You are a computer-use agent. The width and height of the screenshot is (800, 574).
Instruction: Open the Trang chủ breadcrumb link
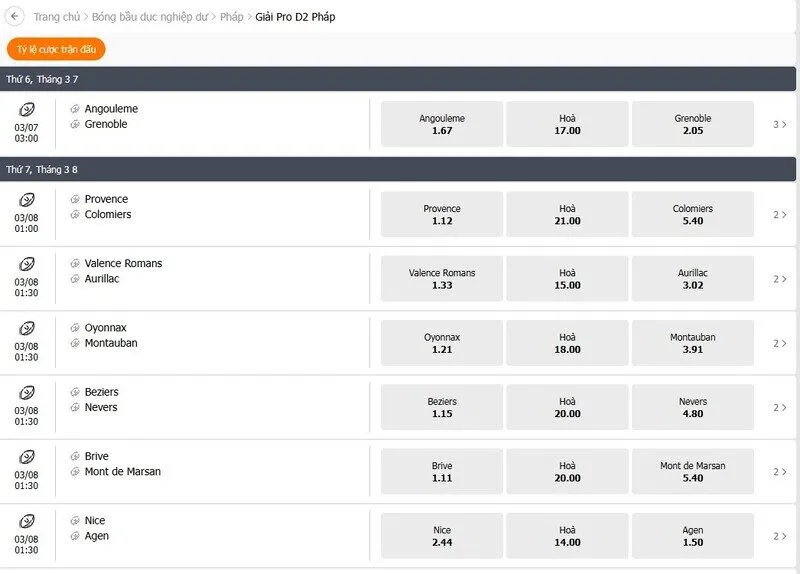(x=57, y=17)
